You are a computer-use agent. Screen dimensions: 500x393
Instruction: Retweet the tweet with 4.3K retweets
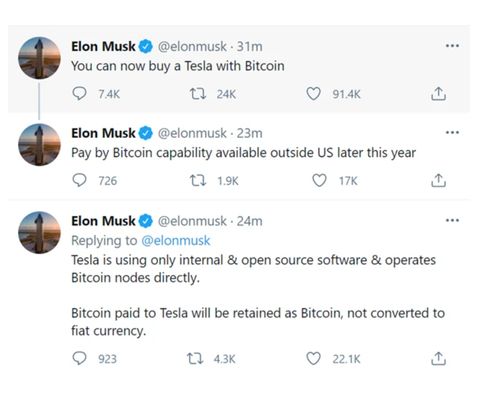(195, 359)
